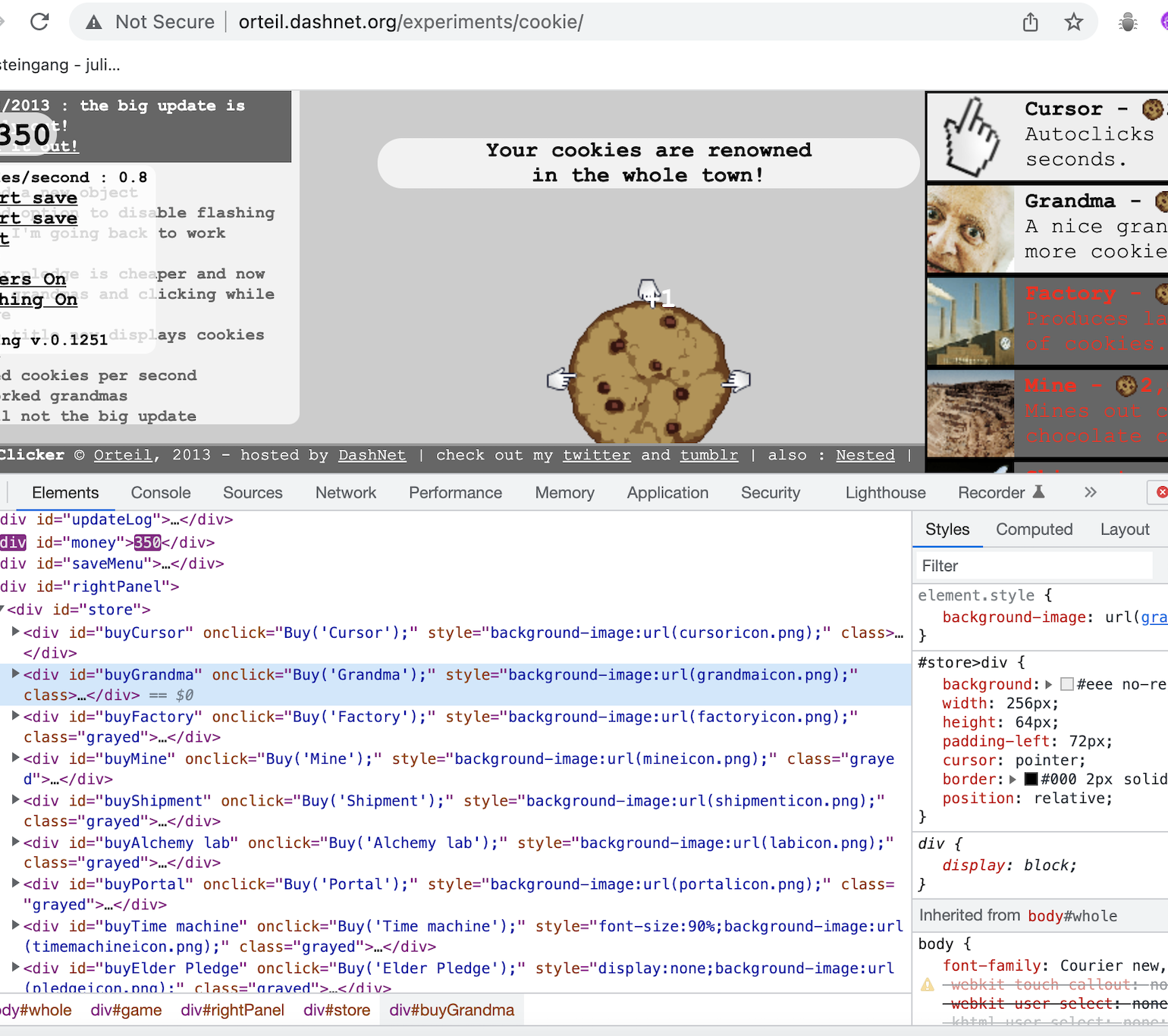Click the Styles filter field

click(1034, 566)
